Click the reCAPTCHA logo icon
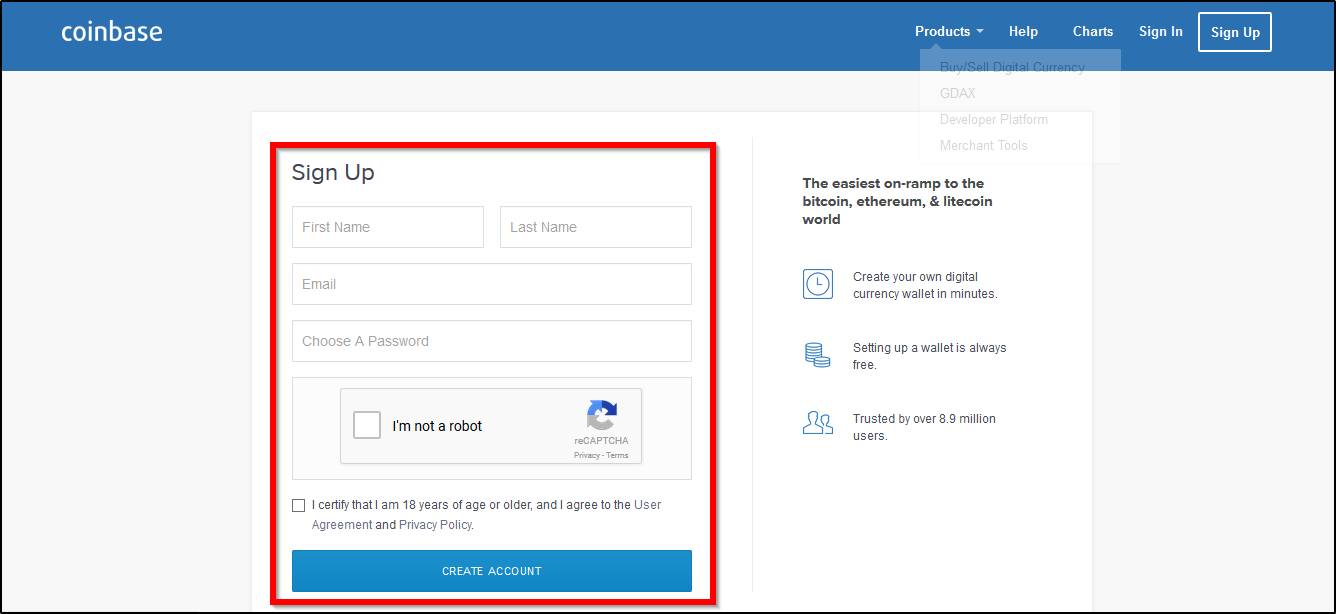The image size is (1336, 614). (x=602, y=415)
